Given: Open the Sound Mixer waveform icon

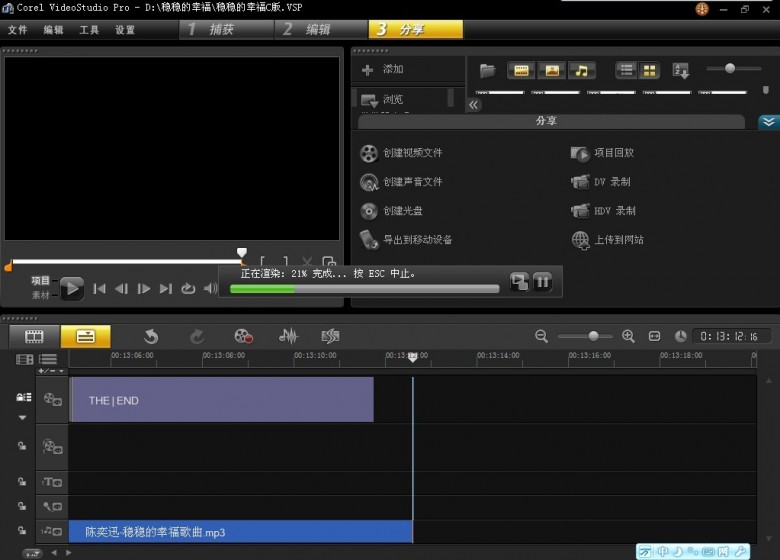Looking at the screenshot, I should [288, 336].
